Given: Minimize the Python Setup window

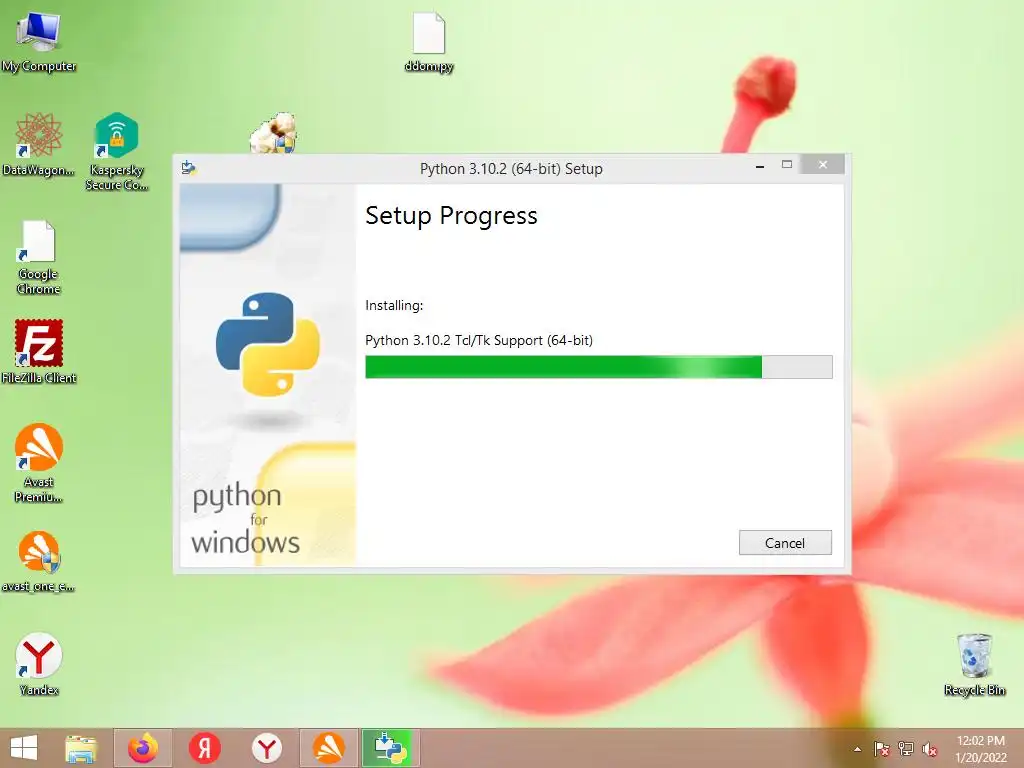Looking at the screenshot, I should coord(760,167).
